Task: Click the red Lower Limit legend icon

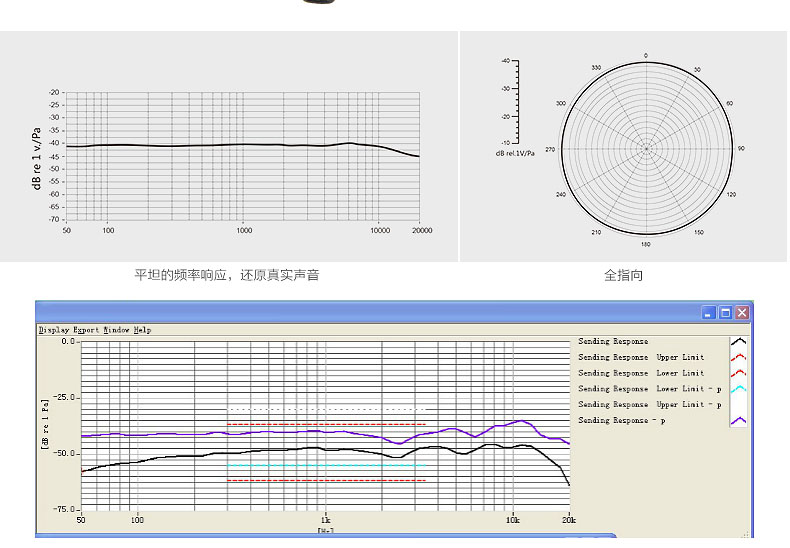Action: coord(739,373)
